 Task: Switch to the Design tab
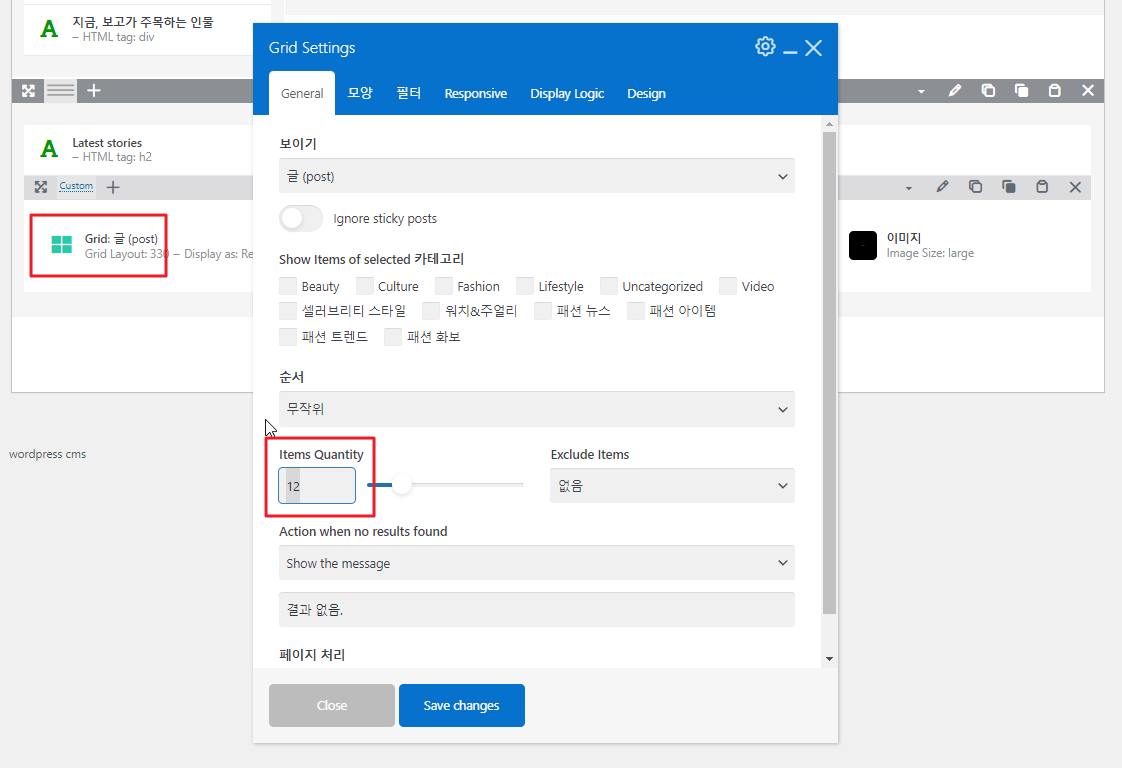point(646,94)
